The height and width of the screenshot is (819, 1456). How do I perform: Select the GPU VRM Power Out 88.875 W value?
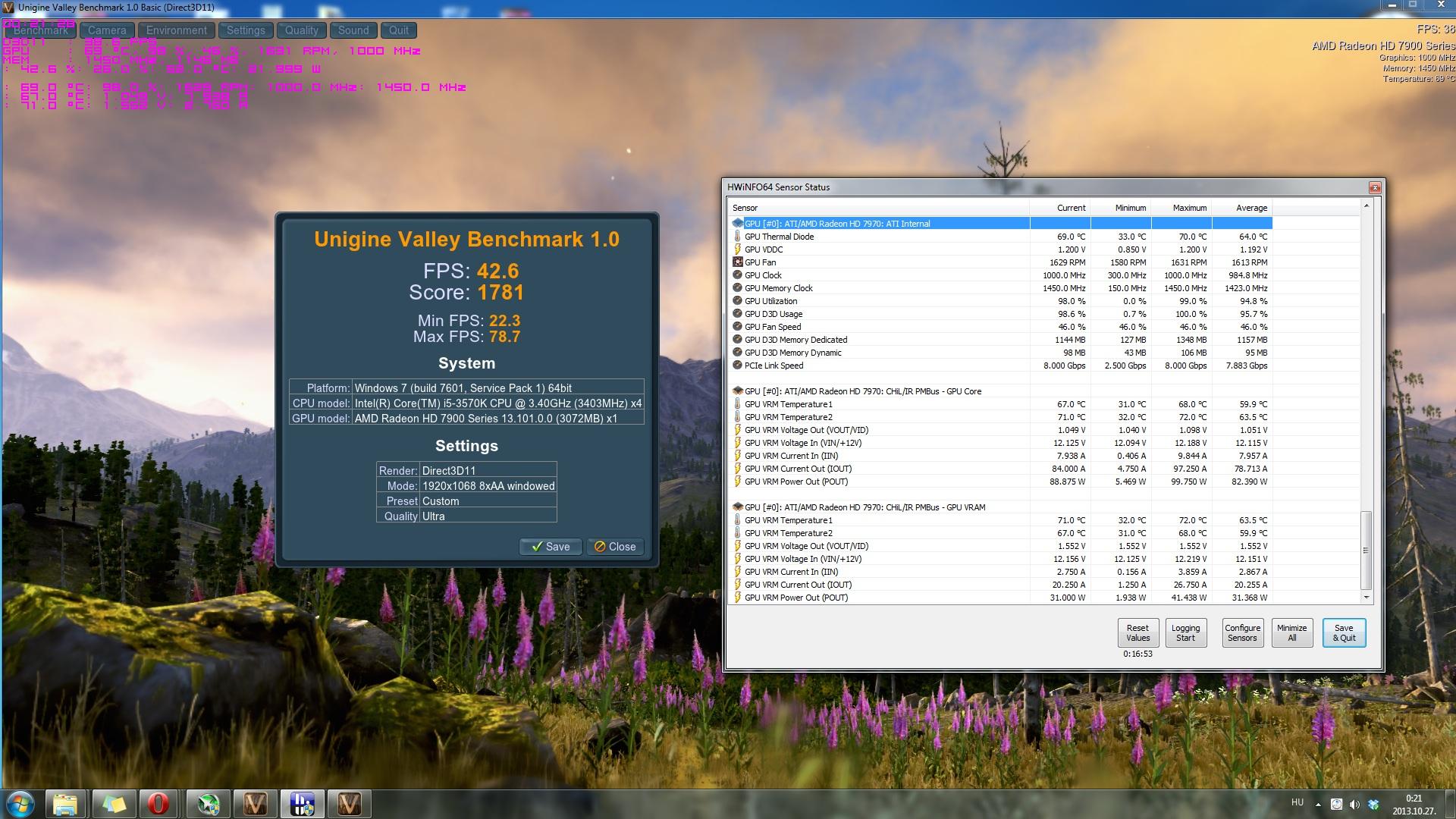pos(1067,482)
